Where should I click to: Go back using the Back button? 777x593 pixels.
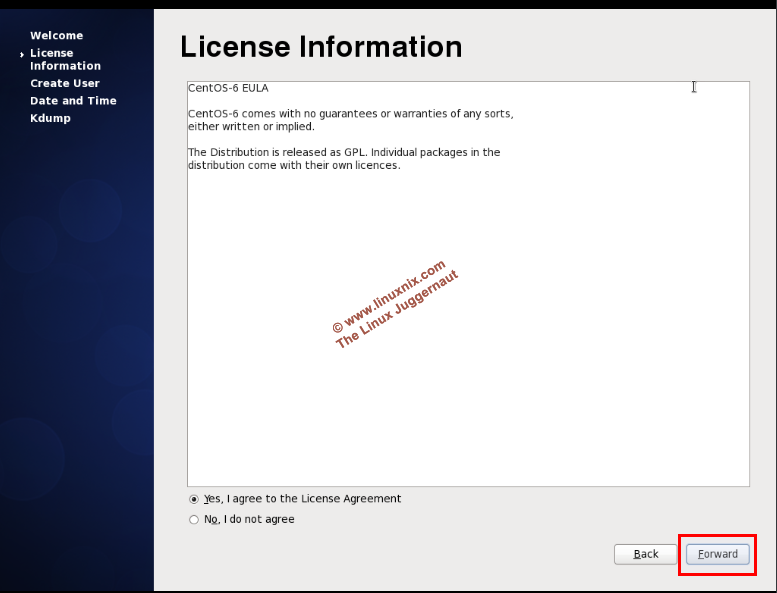pos(646,554)
